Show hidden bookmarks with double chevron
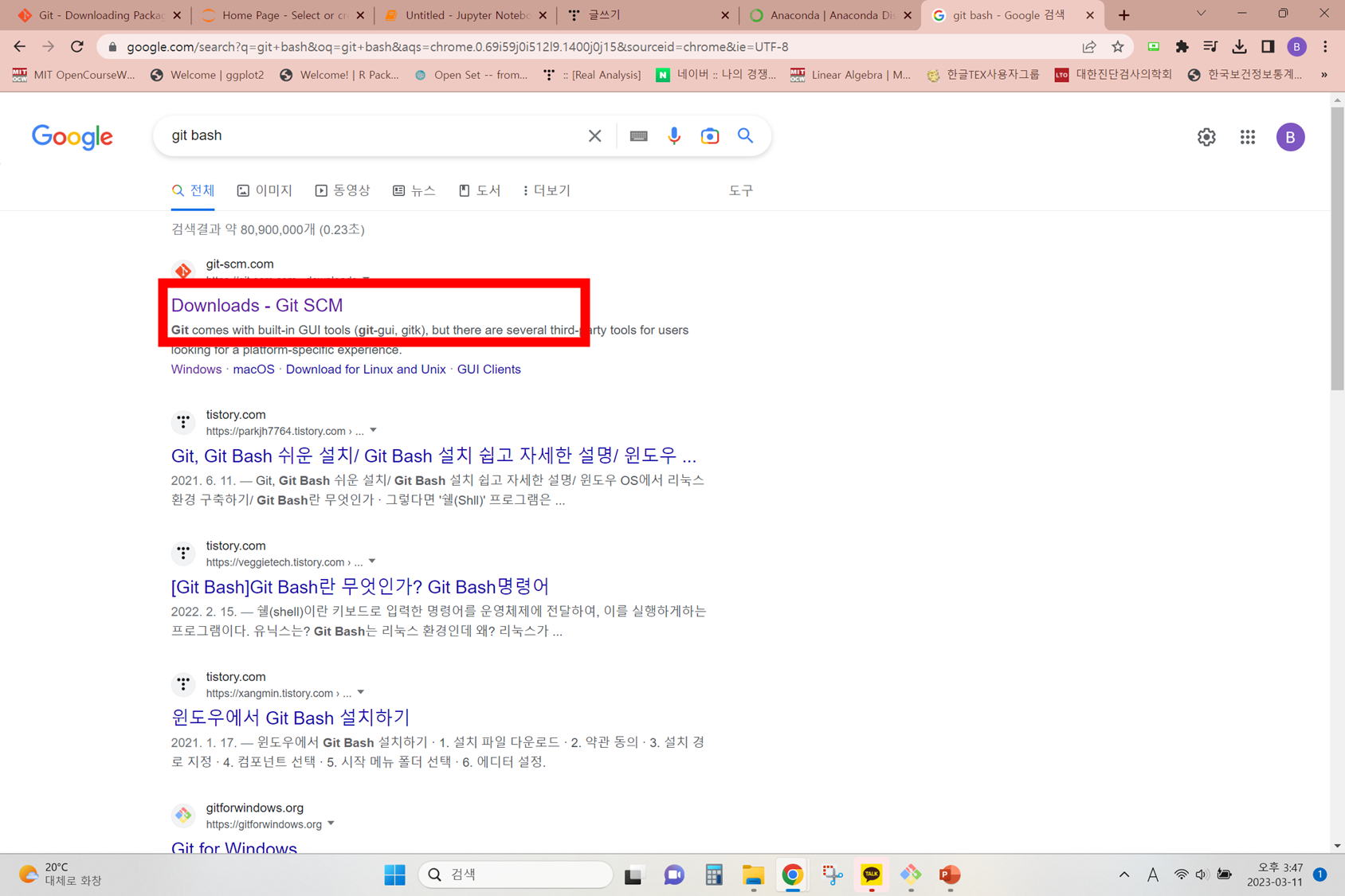Image resolution: width=1345 pixels, height=896 pixels. [1324, 75]
